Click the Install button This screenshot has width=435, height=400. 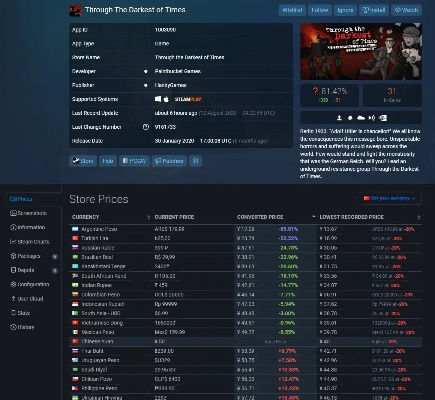tap(374, 10)
